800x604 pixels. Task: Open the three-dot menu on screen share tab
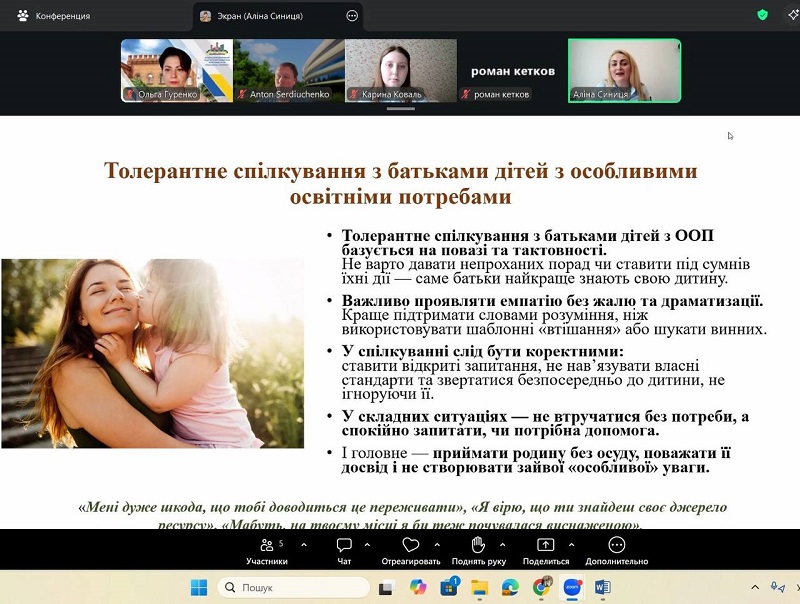coord(351,16)
